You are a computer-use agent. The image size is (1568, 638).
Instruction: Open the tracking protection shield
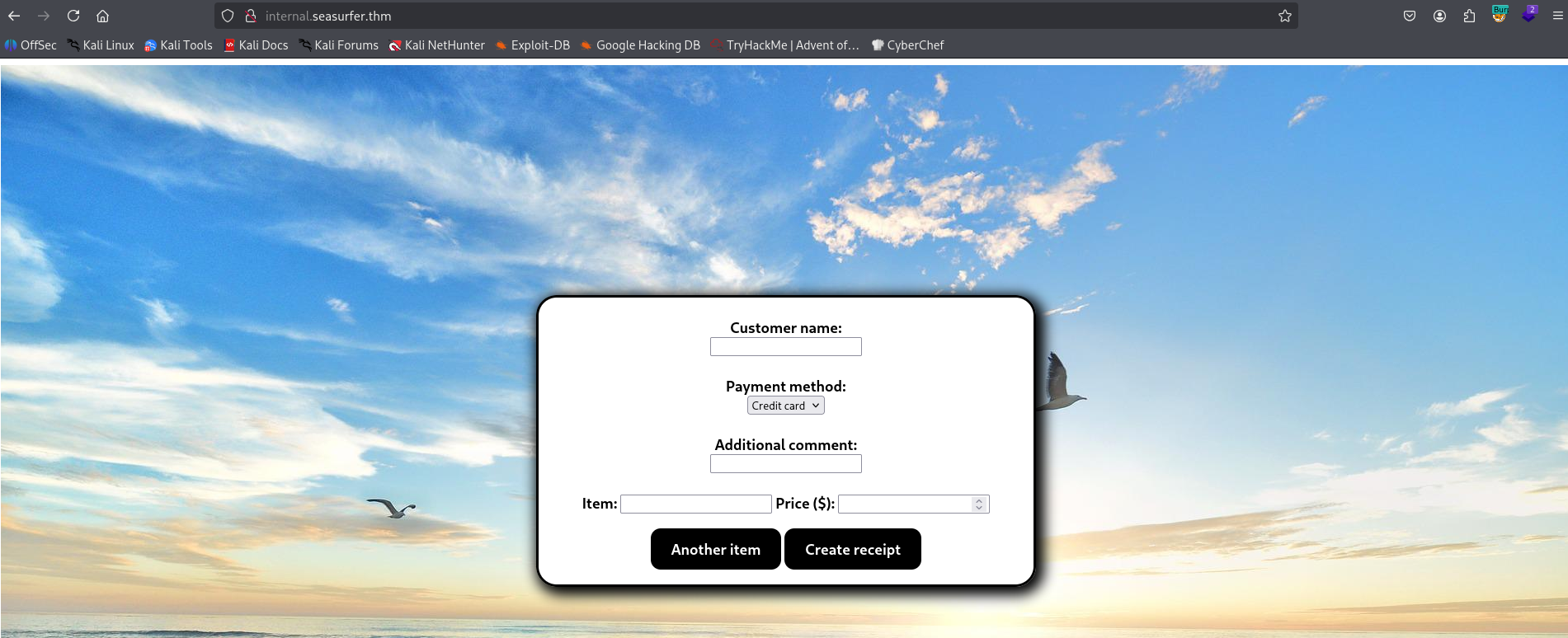(x=228, y=16)
